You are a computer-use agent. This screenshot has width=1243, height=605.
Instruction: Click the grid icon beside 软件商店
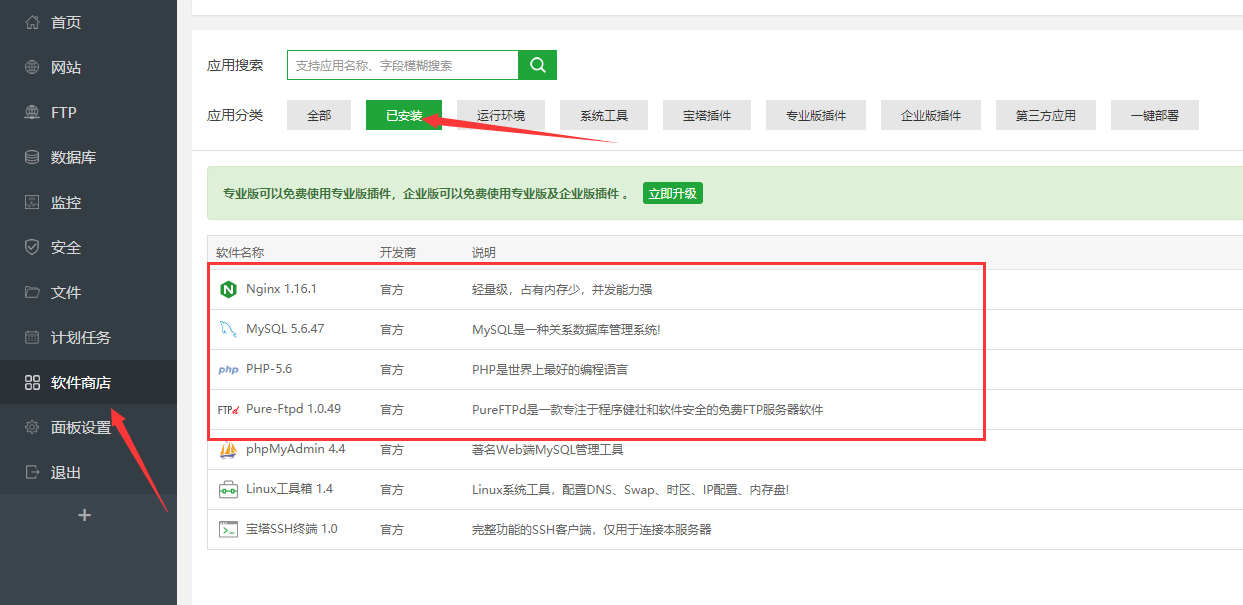pos(32,382)
